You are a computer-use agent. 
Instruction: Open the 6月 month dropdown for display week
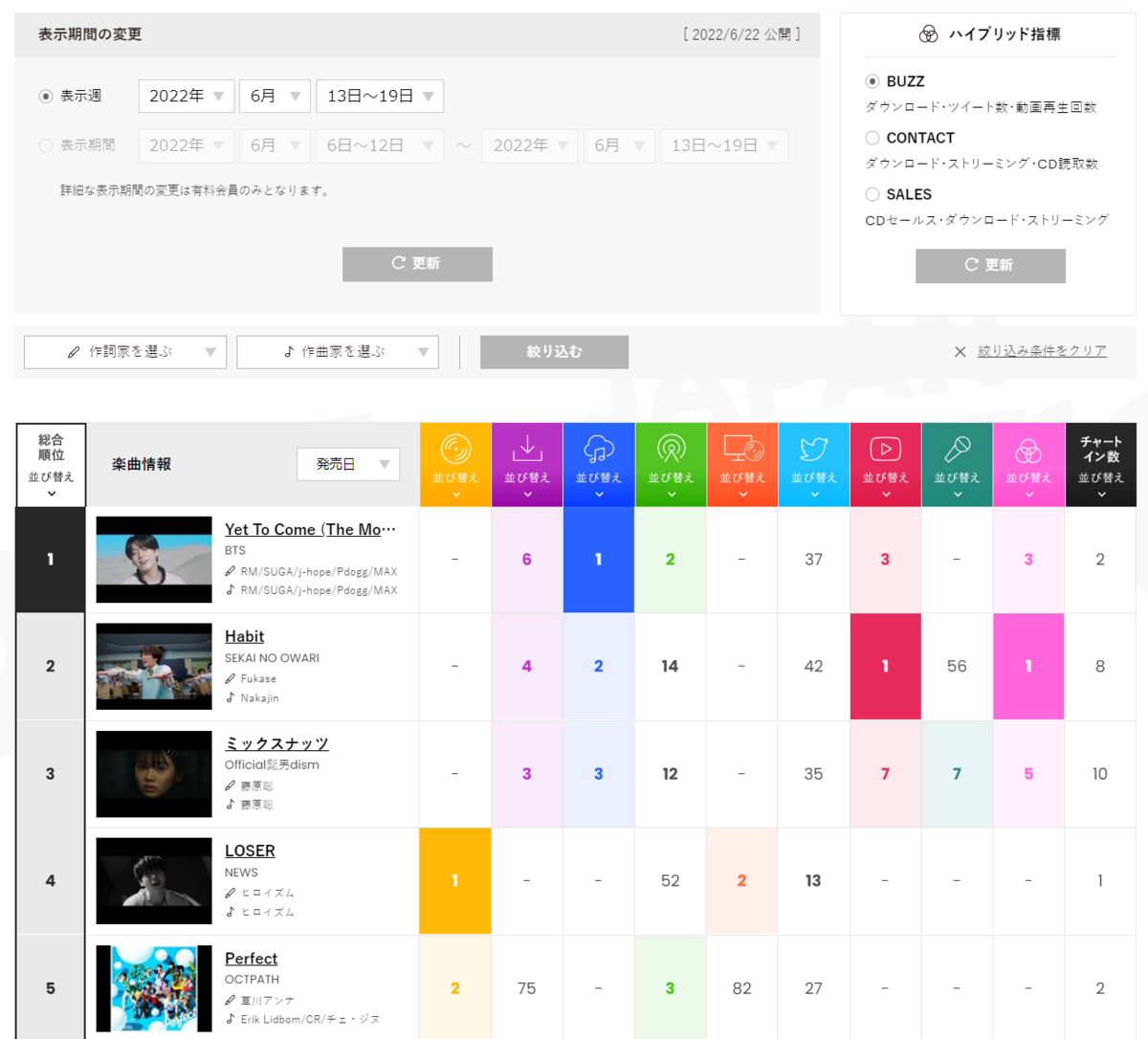[x=276, y=96]
